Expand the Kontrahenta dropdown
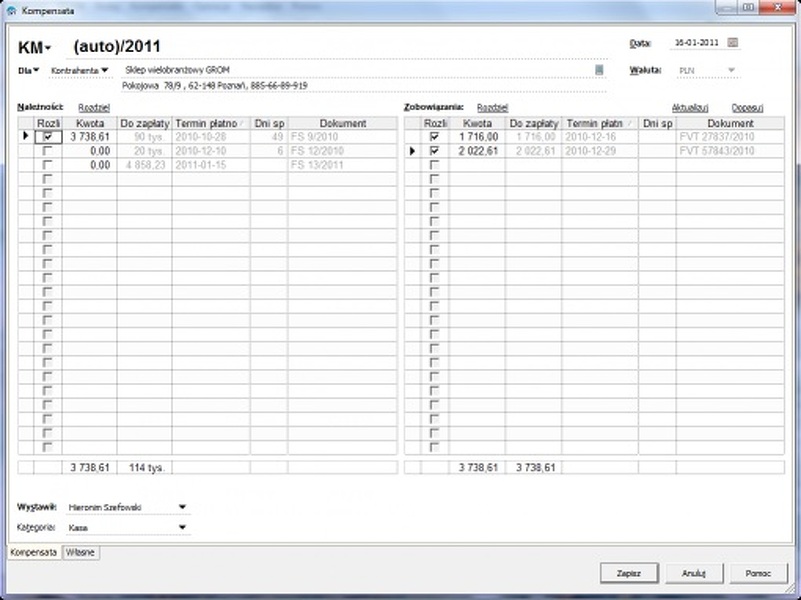Viewport: 801px width, 600px height. click(x=104, y=70)
